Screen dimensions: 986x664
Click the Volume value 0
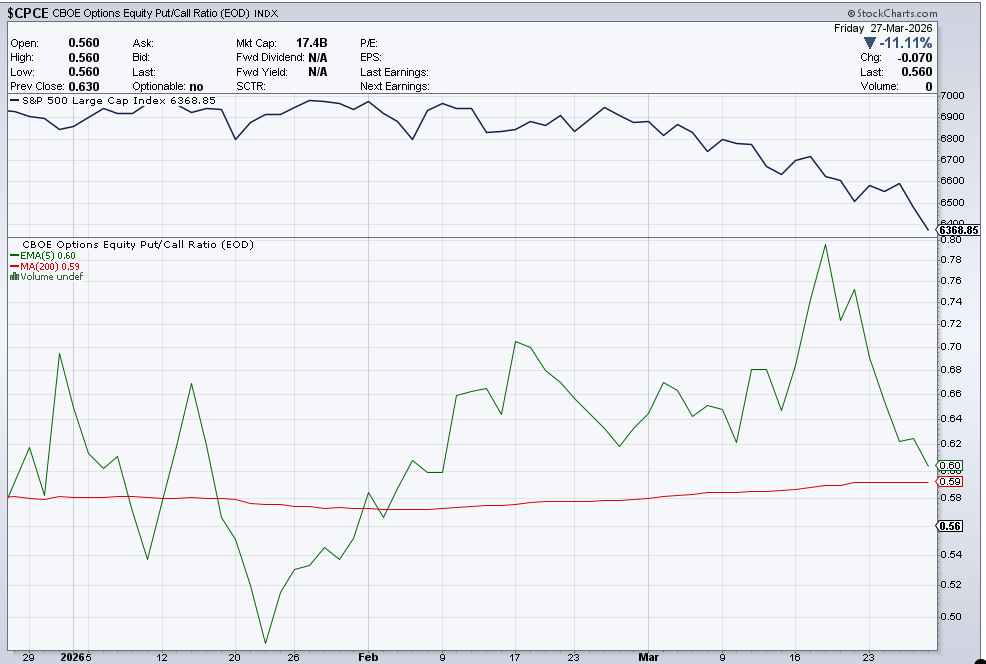coord(929,87)
